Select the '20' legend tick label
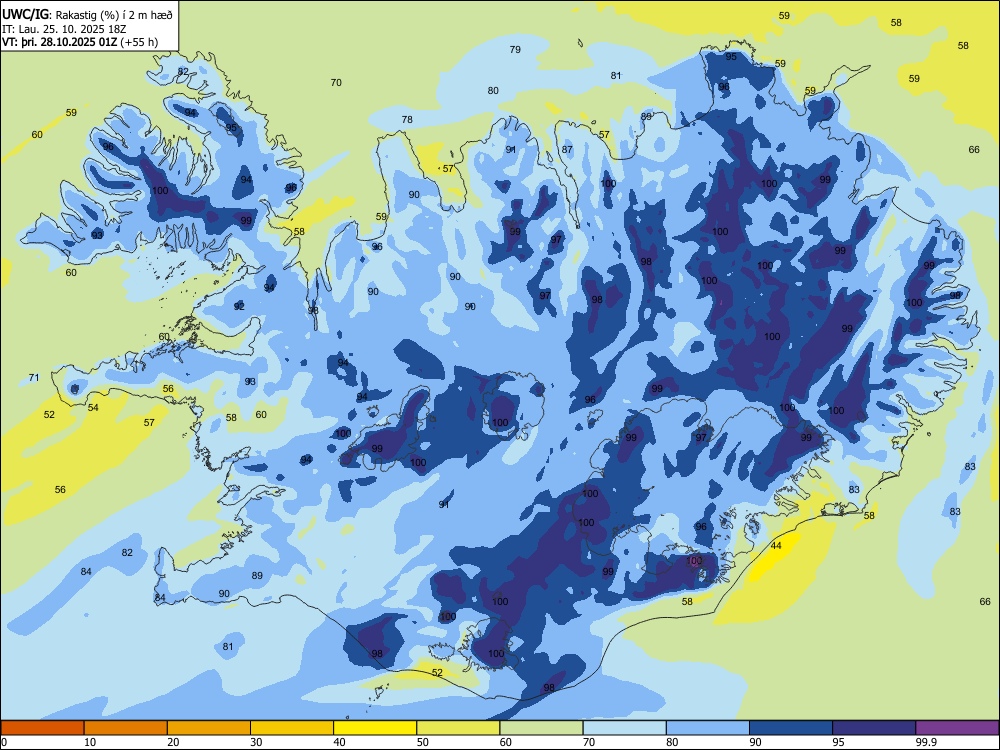Image resolution: width=1000 pixels, height=750 pixels. pyautogui.click(x=173, y=742)
